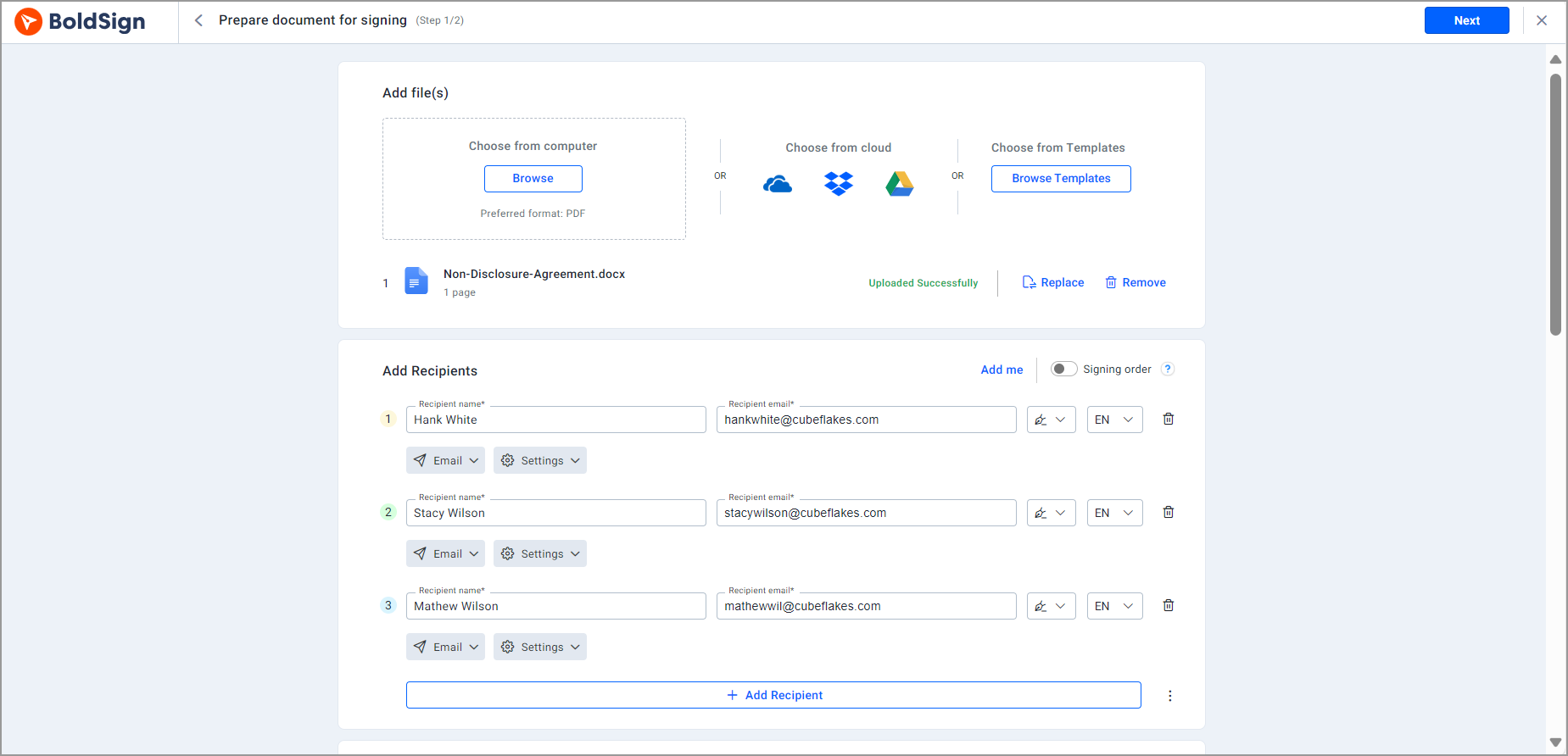The image size is (1568, 756).
Task: Click recipient number 3 badge
Action: (388, 605)
